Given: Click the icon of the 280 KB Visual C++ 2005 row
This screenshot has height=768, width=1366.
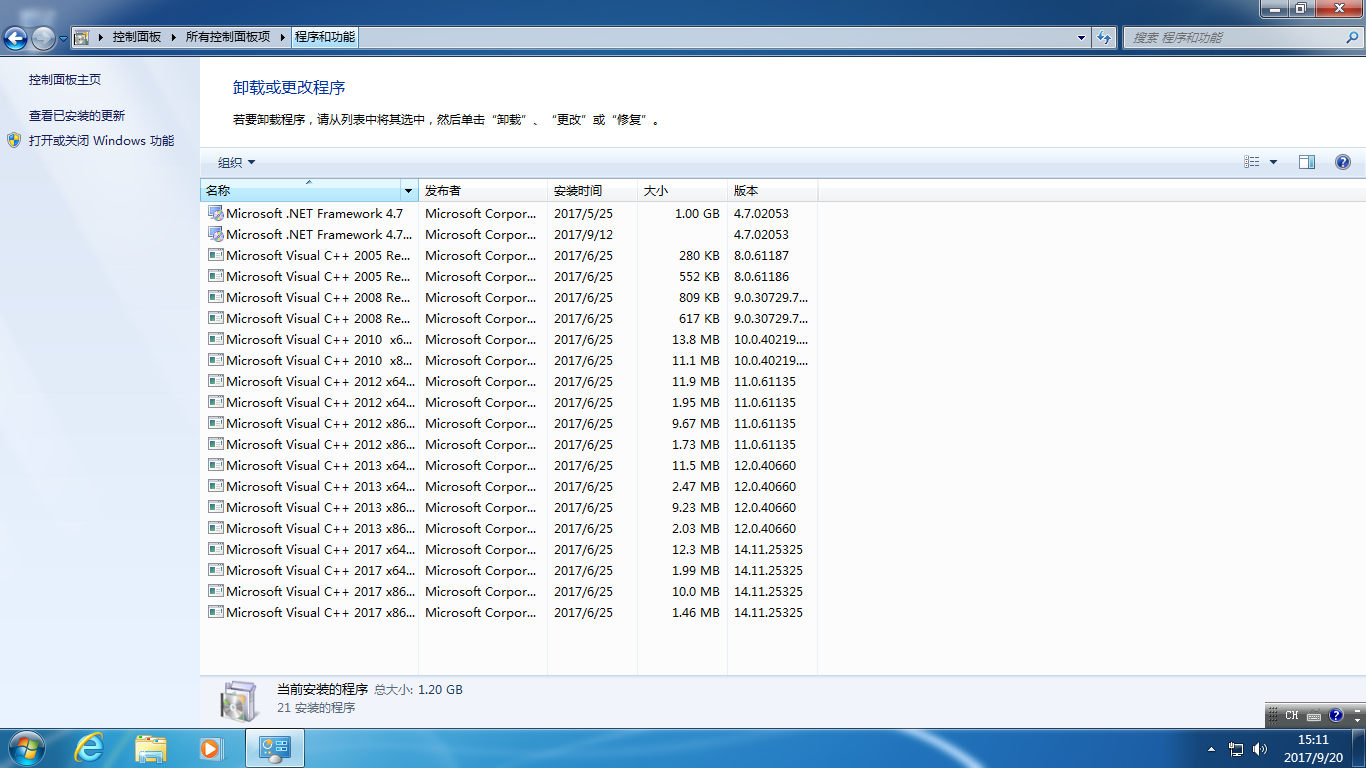Looking at the screenshot, I should pyautogui.click(x=215, y=255).
